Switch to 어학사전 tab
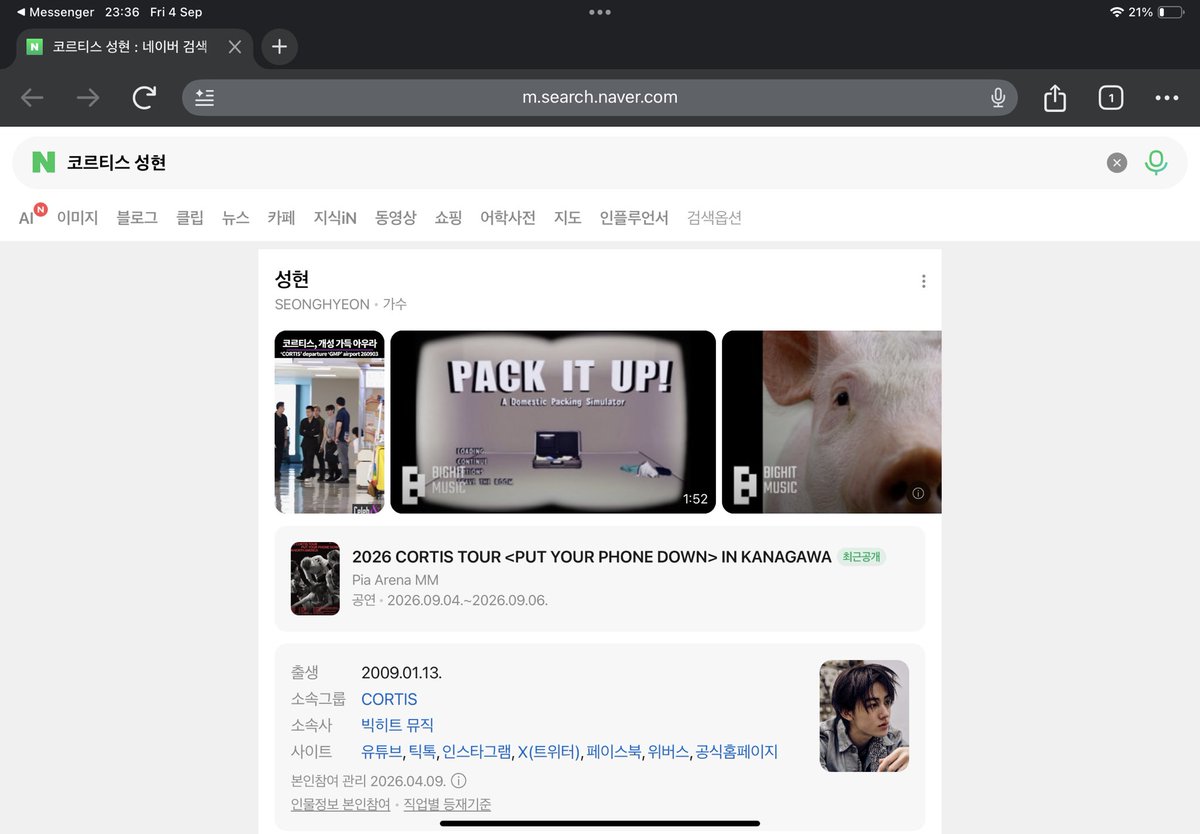The image size is (1200, 834). [508, 217]
